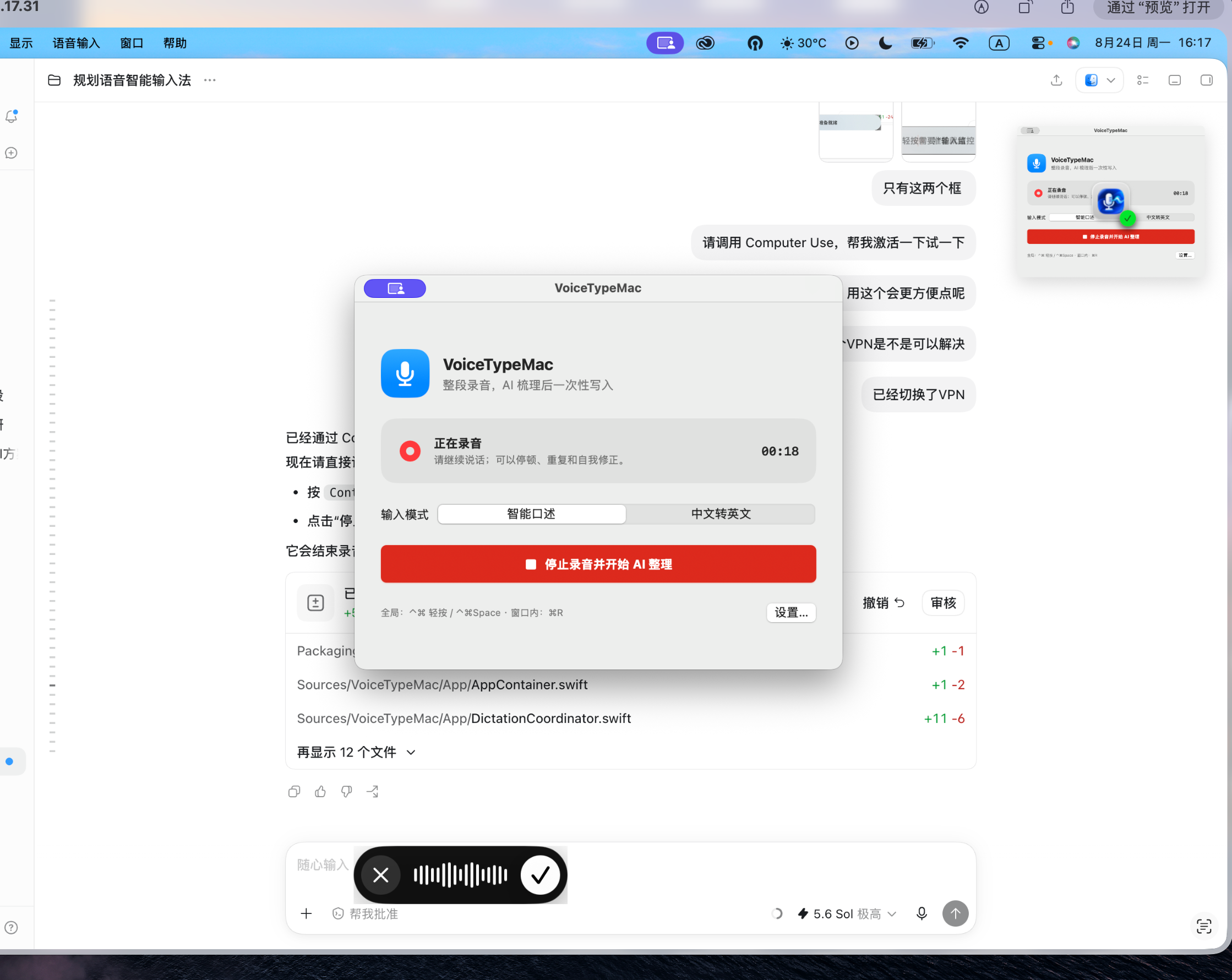The width and height of the screenshot is (1232, 980).
Task: Click 停止录音并开始 AI 整理 button
Action: coord(598,564)
